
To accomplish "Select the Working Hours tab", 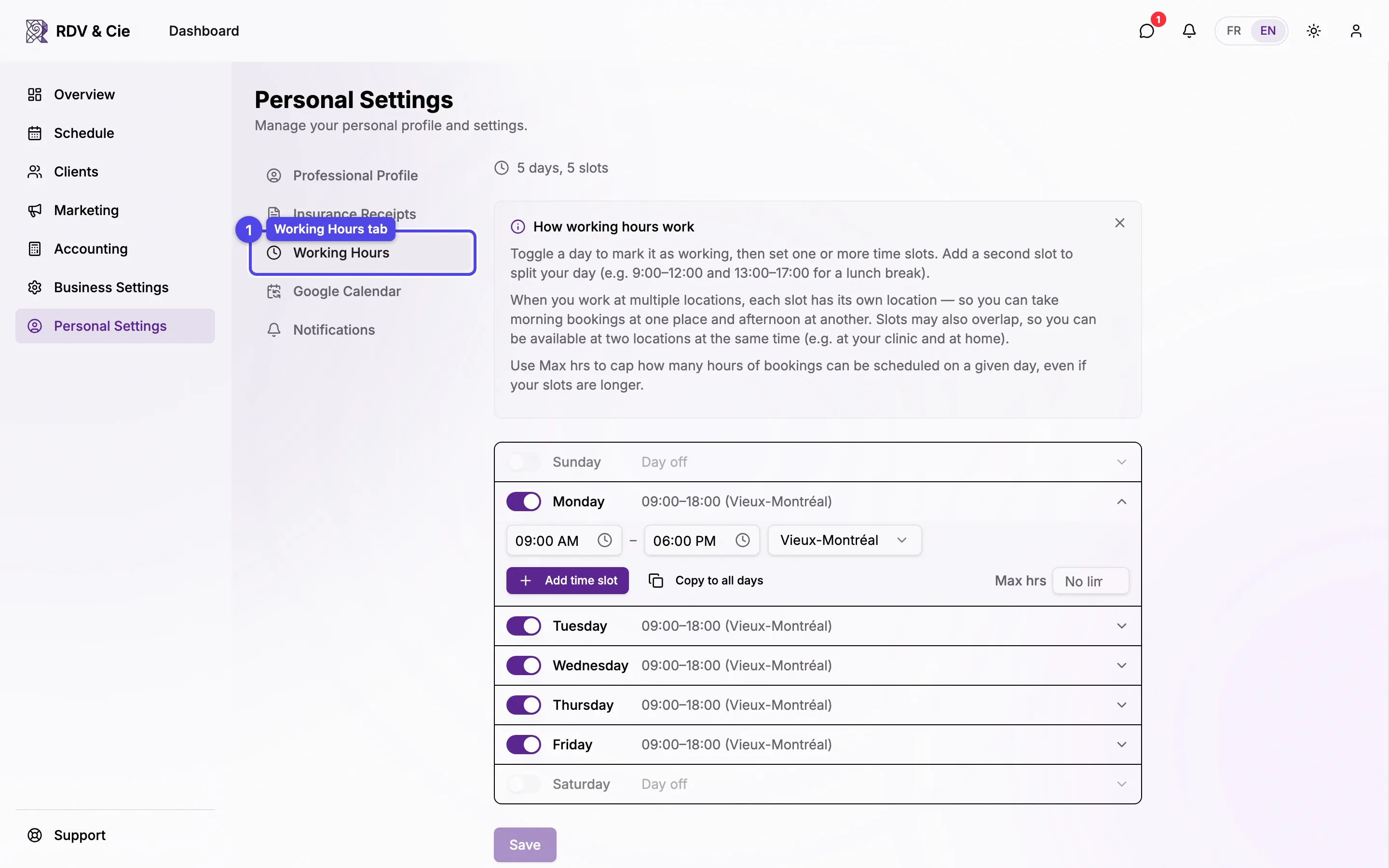I will pos(363,253).
